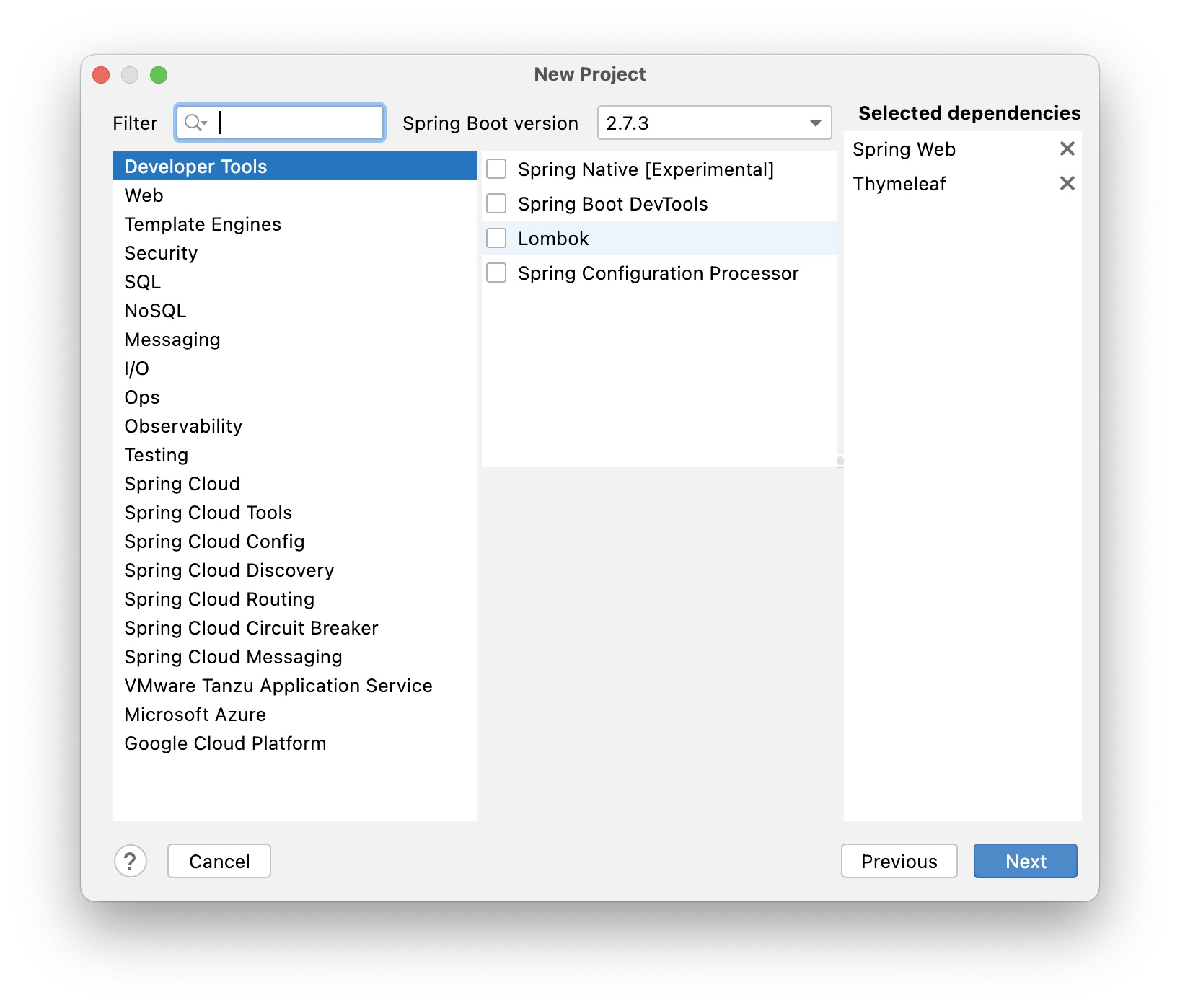Remove Thymeleaf from selected dependencies
The image size is (1180, 1008).
point(1067,184)
